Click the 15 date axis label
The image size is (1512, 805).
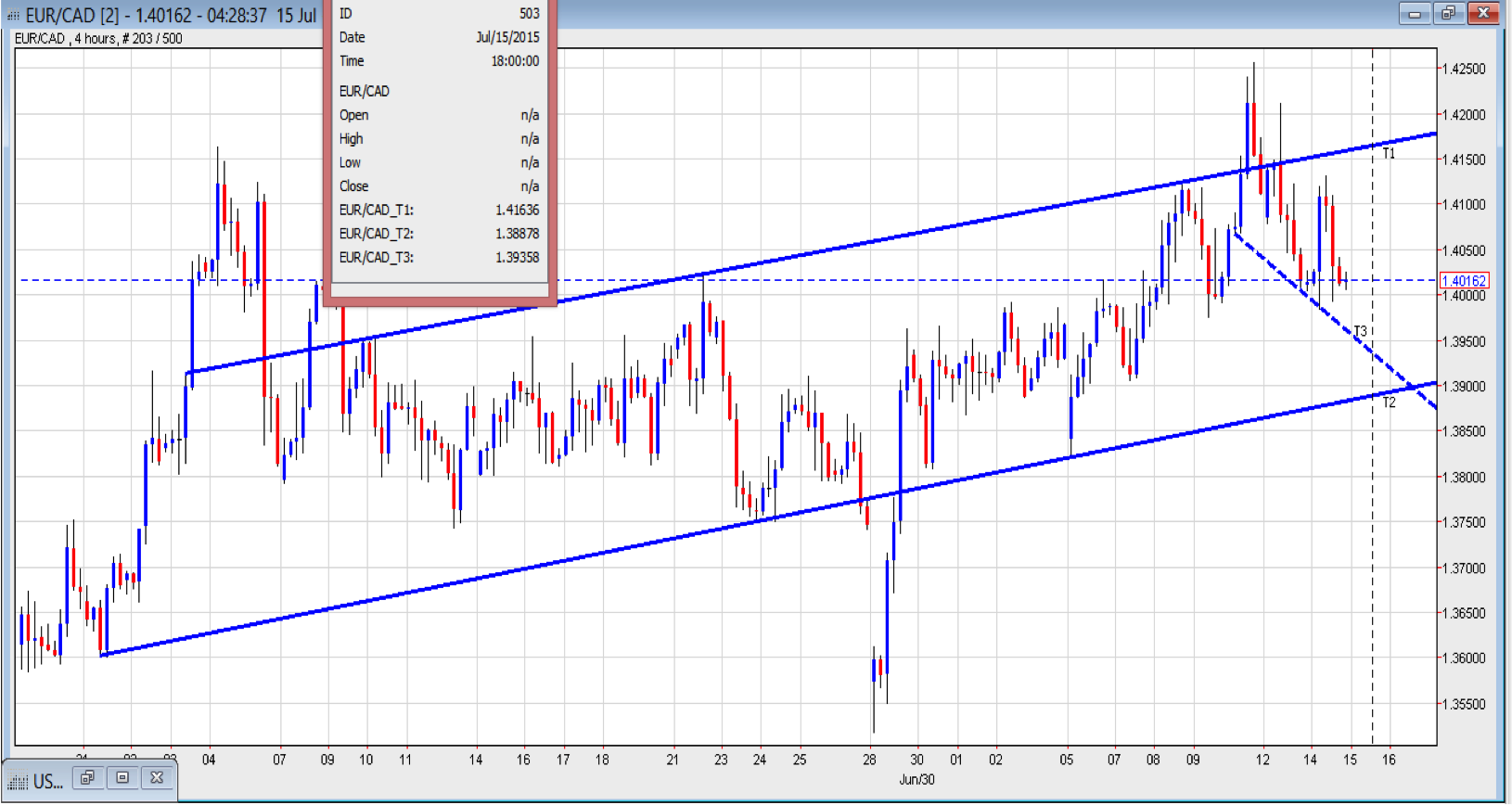(x=1350, y=760)
